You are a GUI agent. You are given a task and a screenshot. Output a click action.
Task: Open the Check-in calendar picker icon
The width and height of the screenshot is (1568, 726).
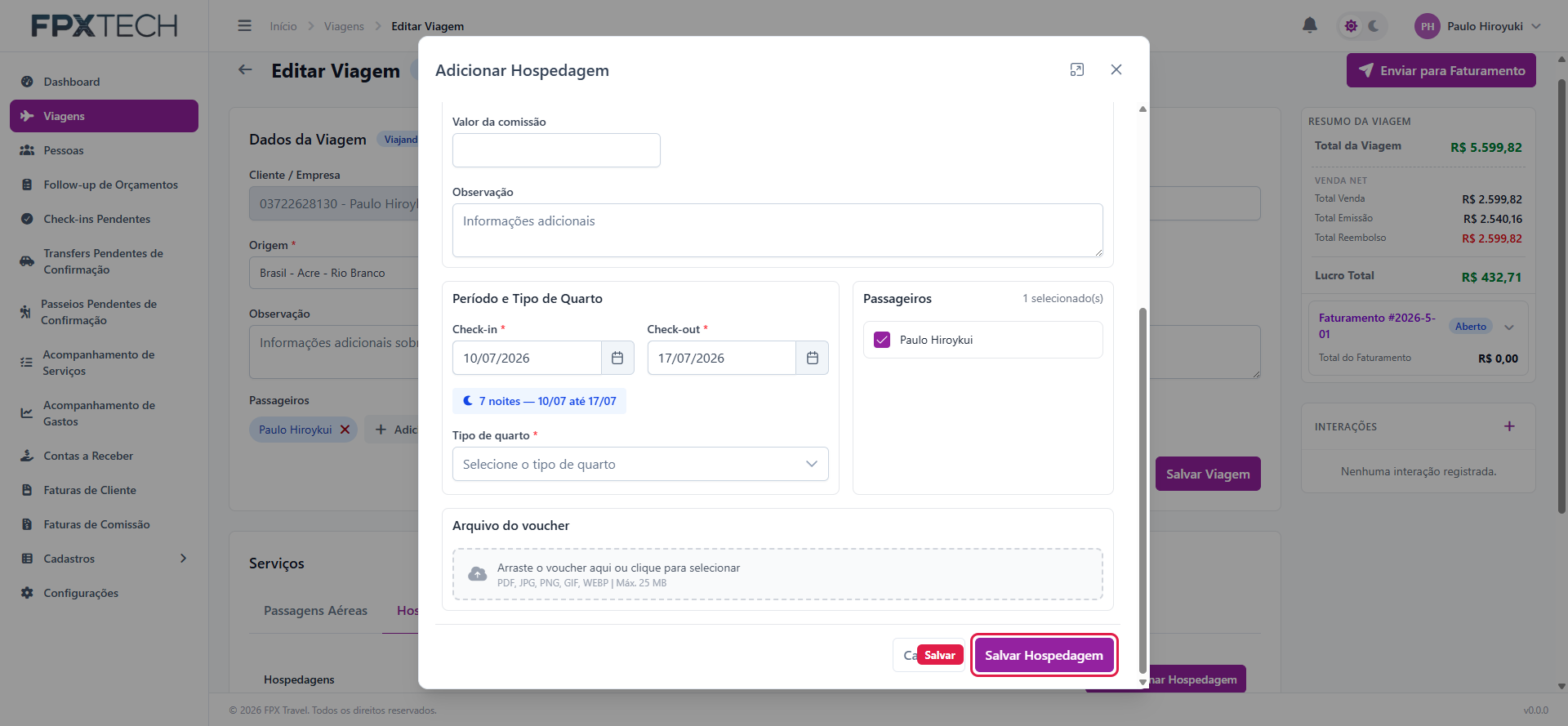click(617, 358)
